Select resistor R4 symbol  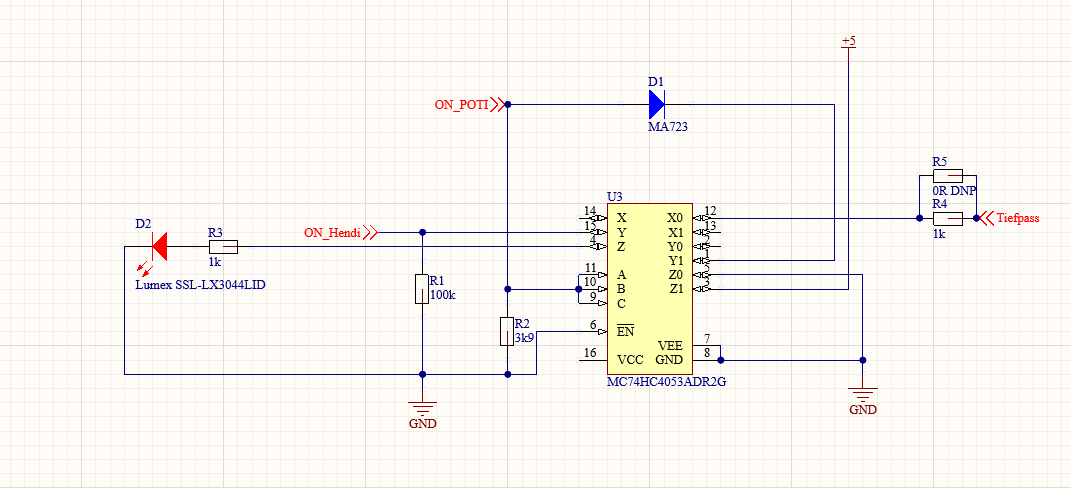pos(946,218)
